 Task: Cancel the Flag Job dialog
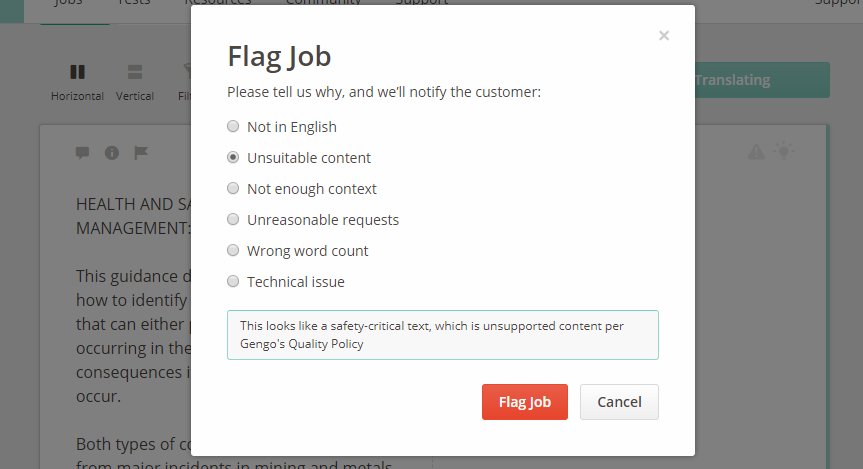tap(619, 402)
